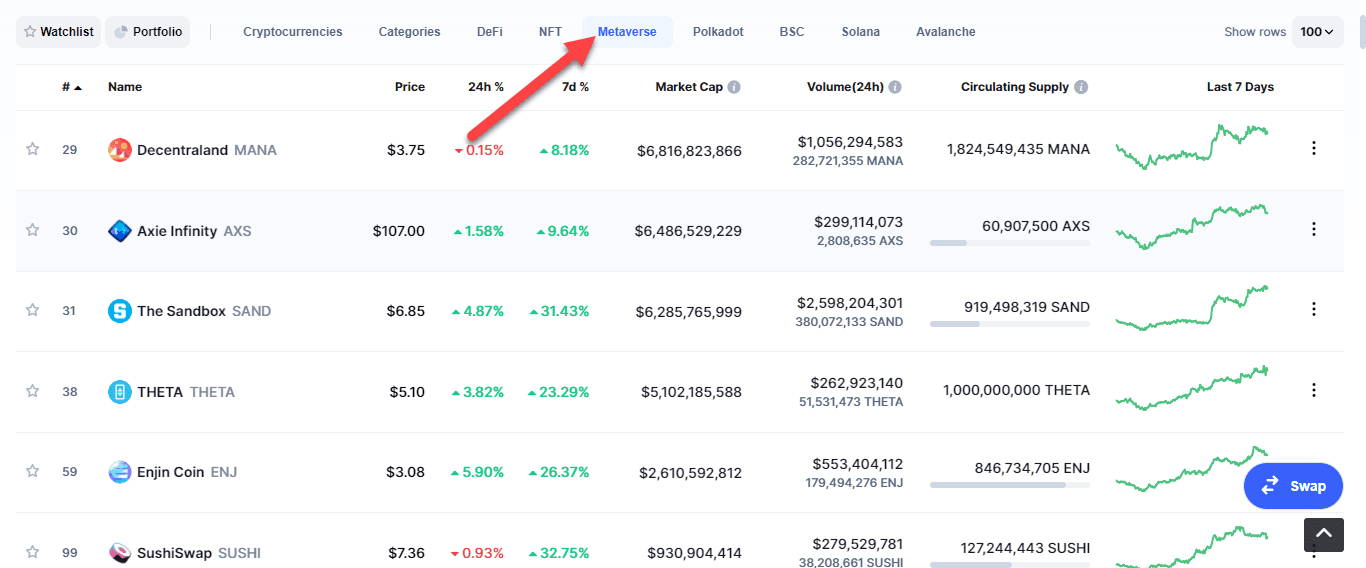Click Decentraland market cap $6,816,823,866
Image resolution: width=1366 pixels, height=568 pixels.
tap(689, 150)
